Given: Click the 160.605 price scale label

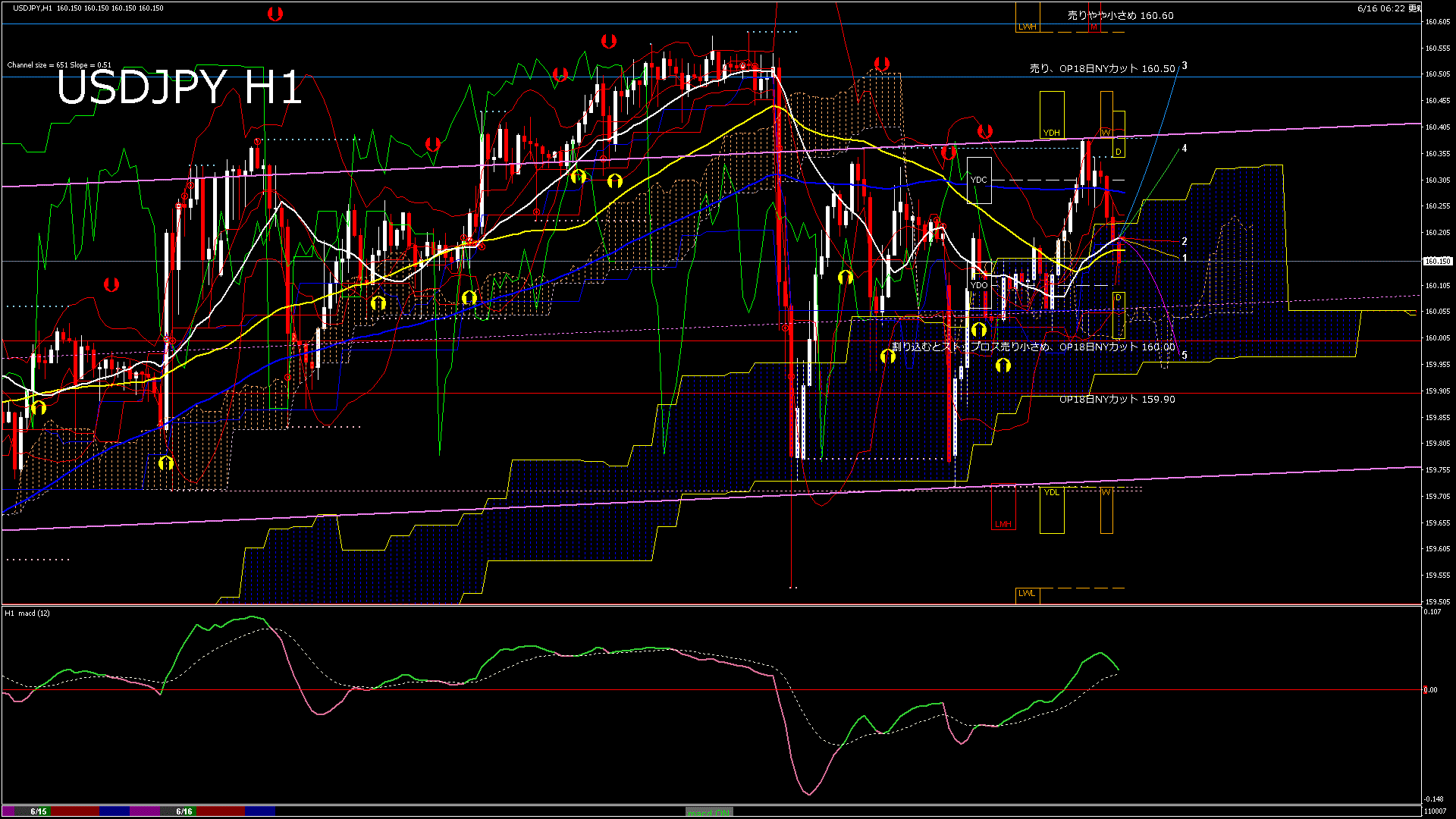Looking at the screenshot, I should click(1438, 22).
